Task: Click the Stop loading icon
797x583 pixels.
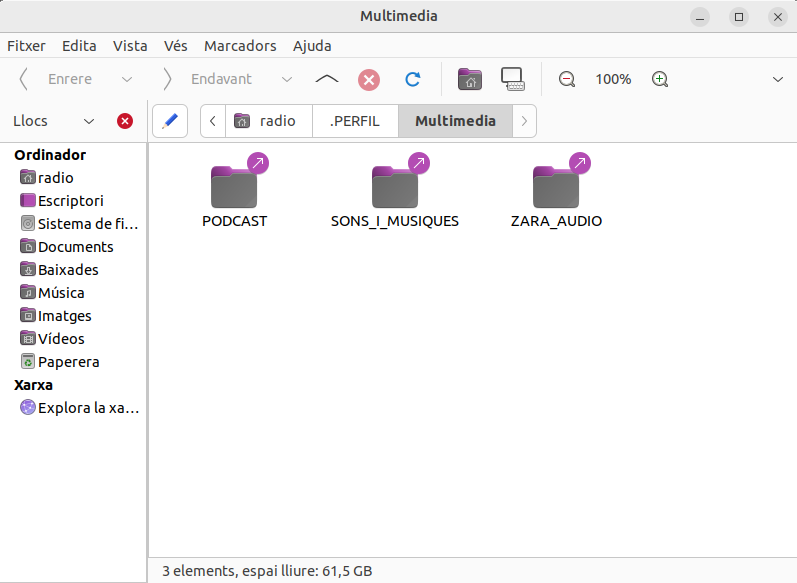Action: point(369,79)
